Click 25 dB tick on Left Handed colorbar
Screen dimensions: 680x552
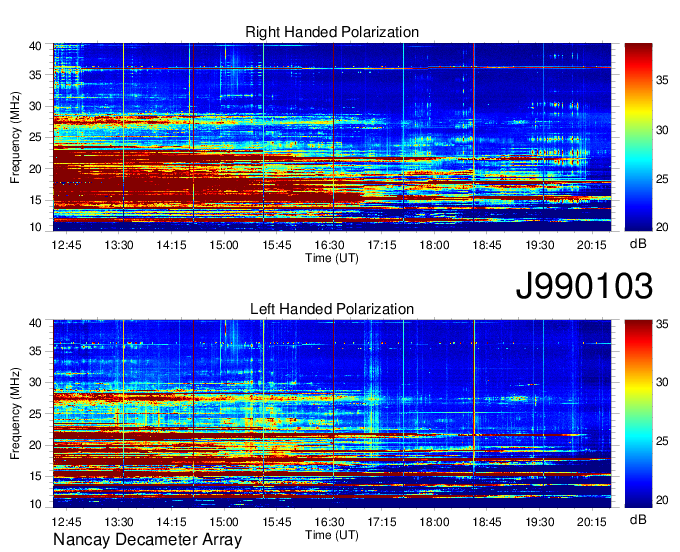662,441
